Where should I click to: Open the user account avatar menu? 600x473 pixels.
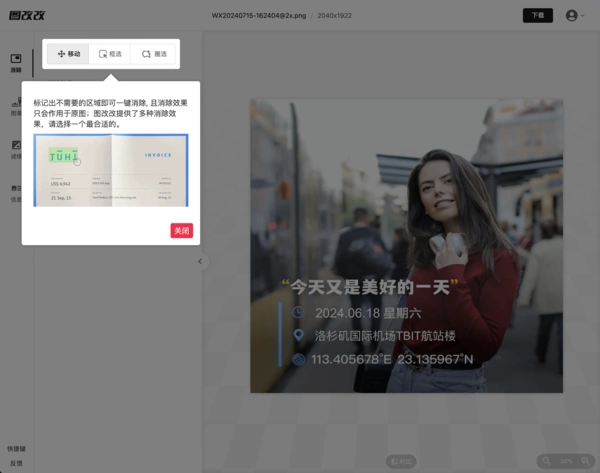(x=573, y=15)
